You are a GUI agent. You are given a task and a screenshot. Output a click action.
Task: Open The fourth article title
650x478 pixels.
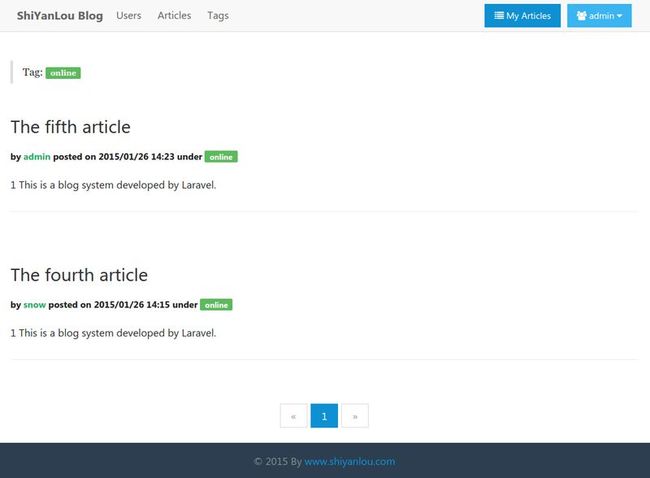click(x=79, y=275)
